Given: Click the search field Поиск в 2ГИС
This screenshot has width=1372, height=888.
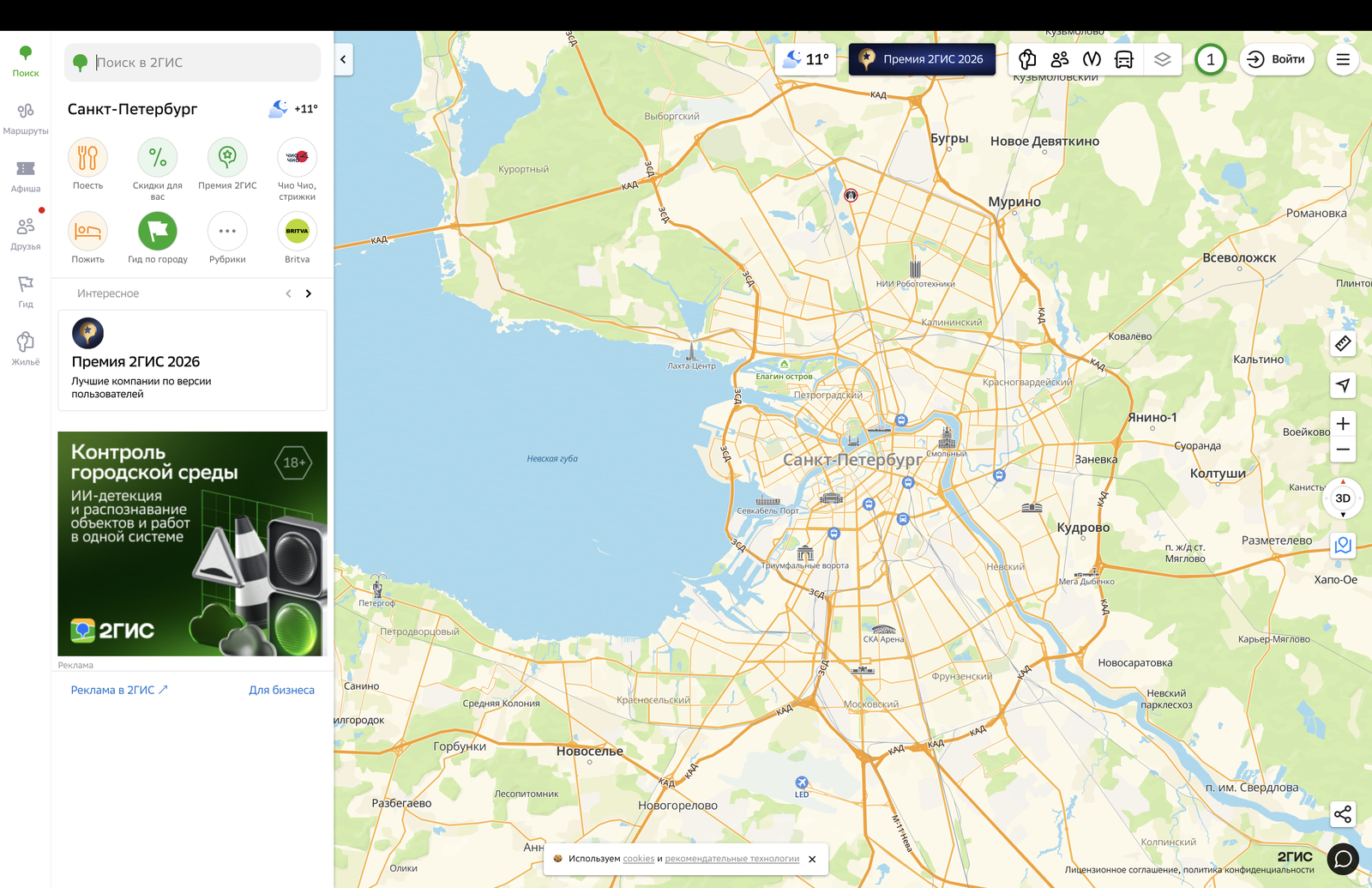Looking at the screenshot, I should [193, 63].
